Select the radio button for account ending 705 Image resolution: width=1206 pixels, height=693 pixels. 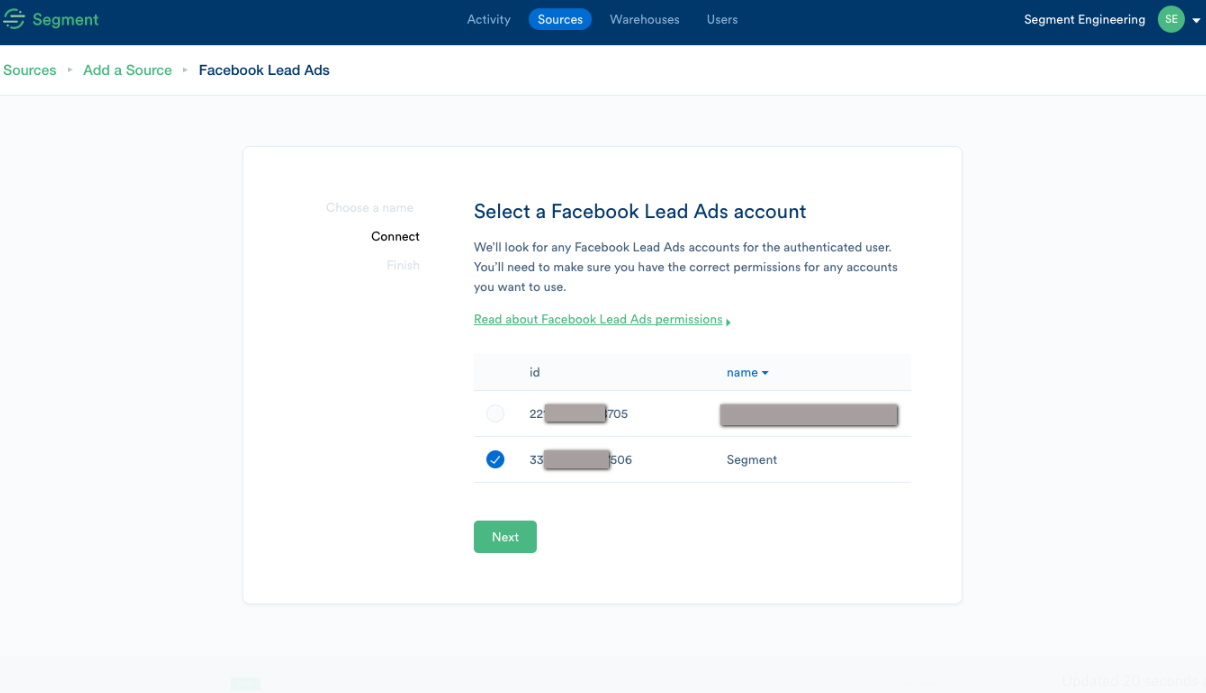495,413
